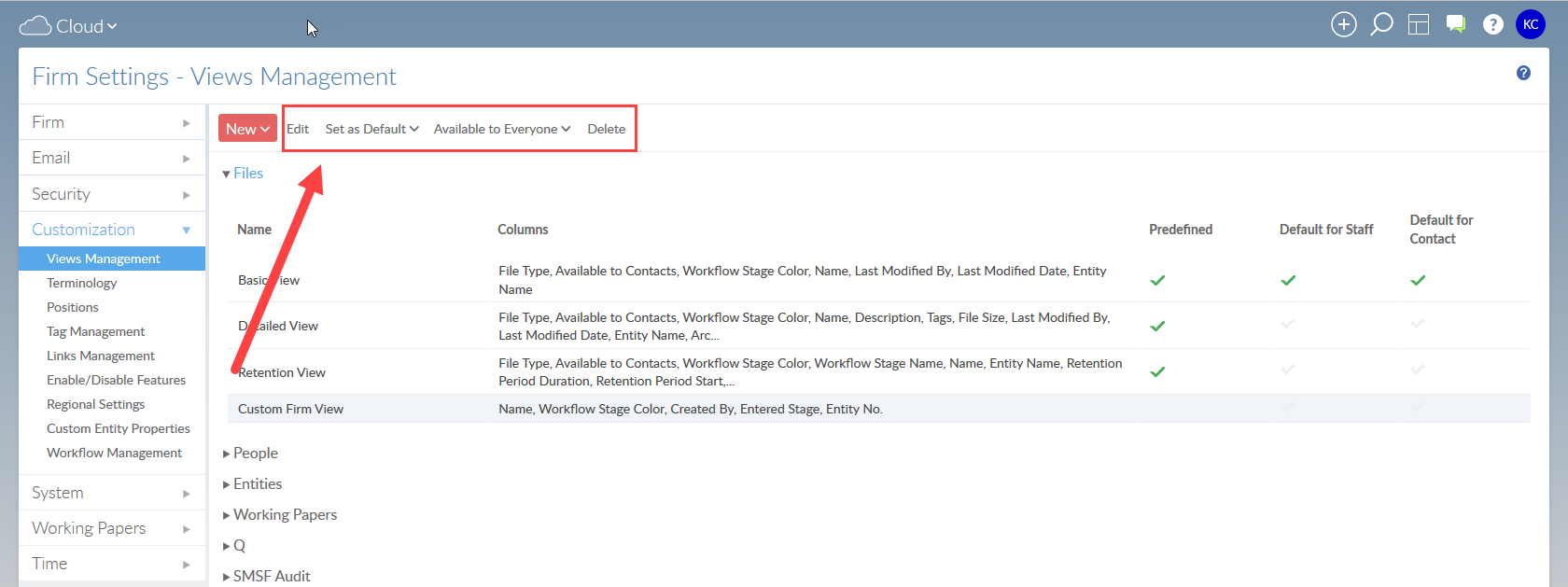Toggle Custom Firm View Default for Staff
The height and width of the screenshot is (587, 1568).
1288,407
